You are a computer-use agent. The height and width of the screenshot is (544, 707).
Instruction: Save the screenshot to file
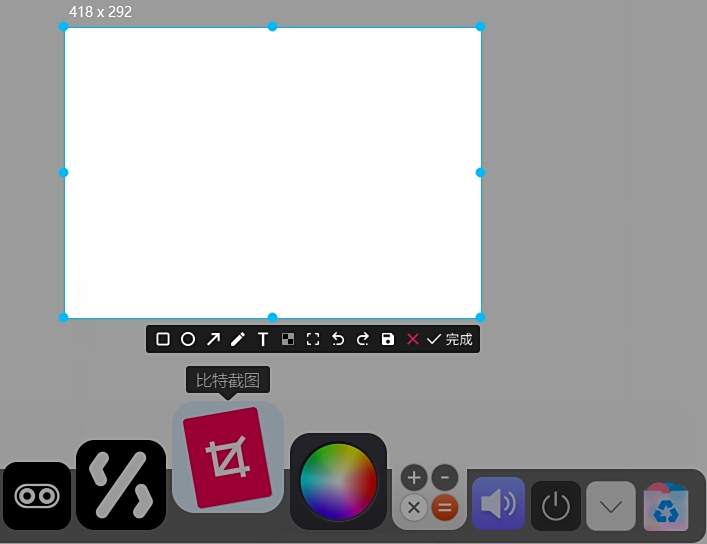click(x=388, y=339)
